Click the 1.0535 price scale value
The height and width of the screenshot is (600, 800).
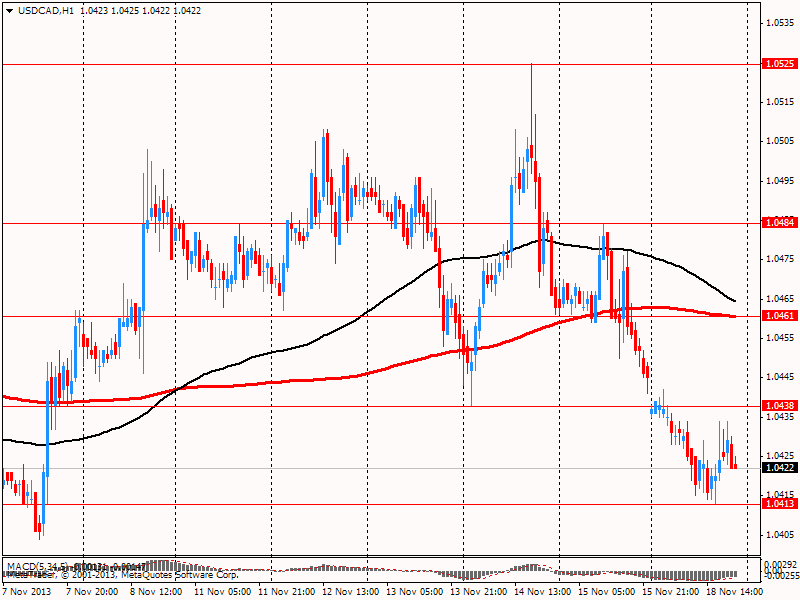pos(781,23)
